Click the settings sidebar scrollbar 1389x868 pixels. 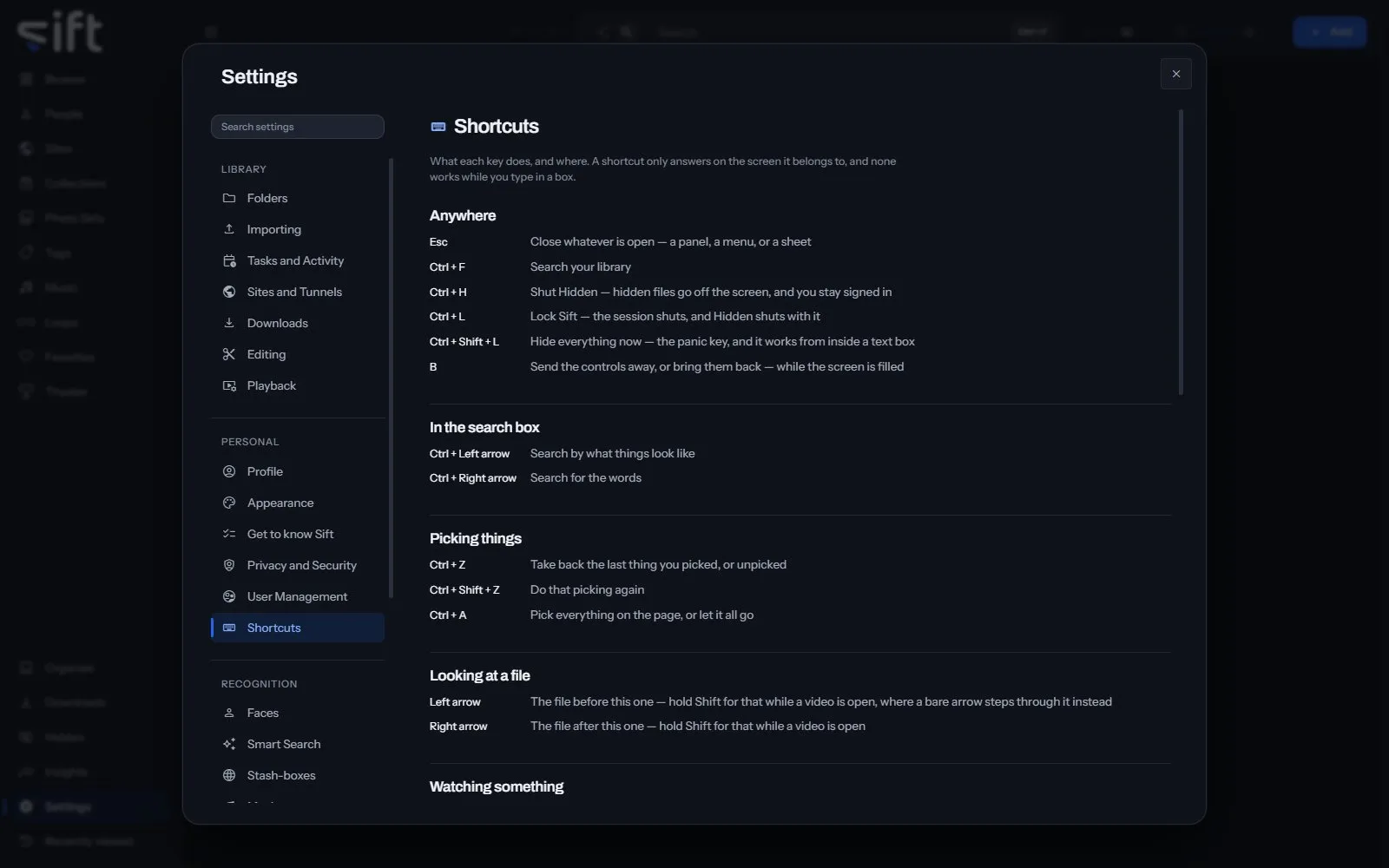tap(391, 378)
